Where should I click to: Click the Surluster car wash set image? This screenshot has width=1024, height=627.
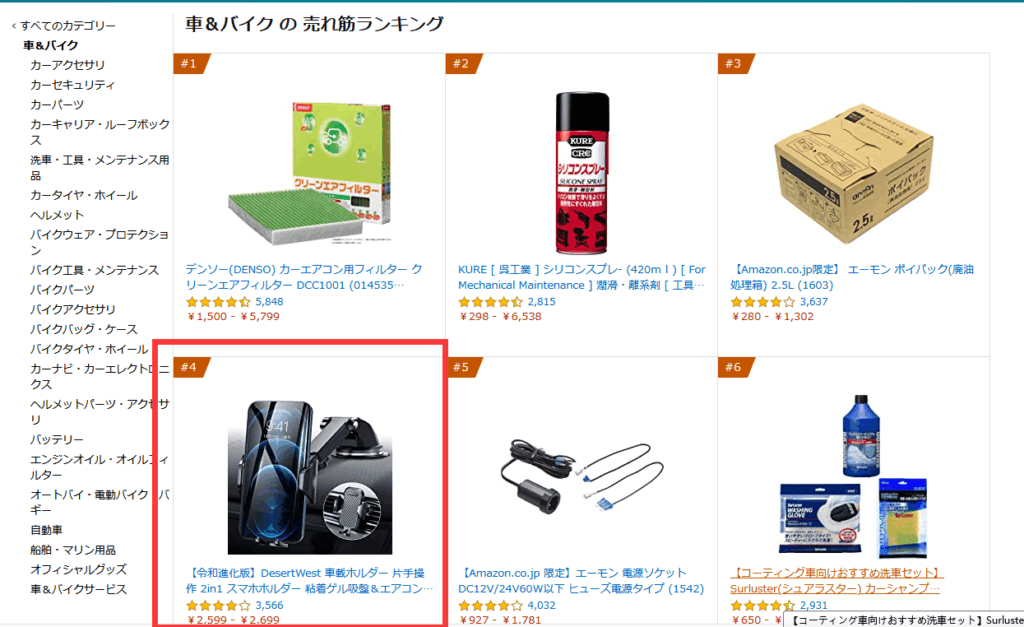tap(854, 476)
